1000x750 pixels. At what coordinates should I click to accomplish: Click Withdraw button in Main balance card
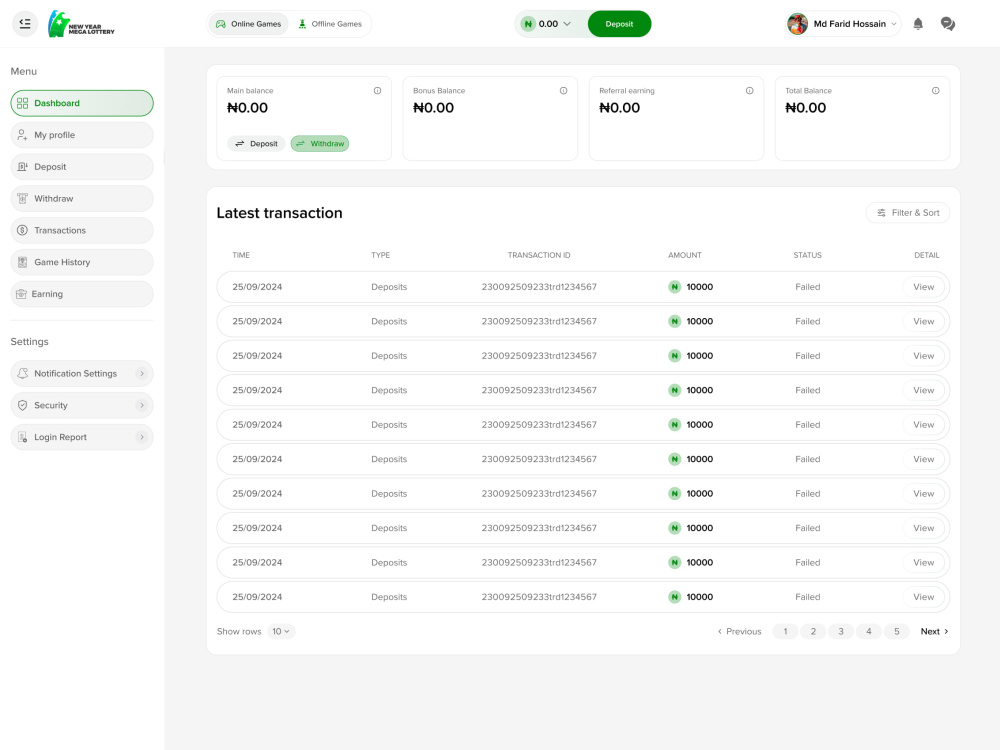pyautogui.click(x=320, y=143)
